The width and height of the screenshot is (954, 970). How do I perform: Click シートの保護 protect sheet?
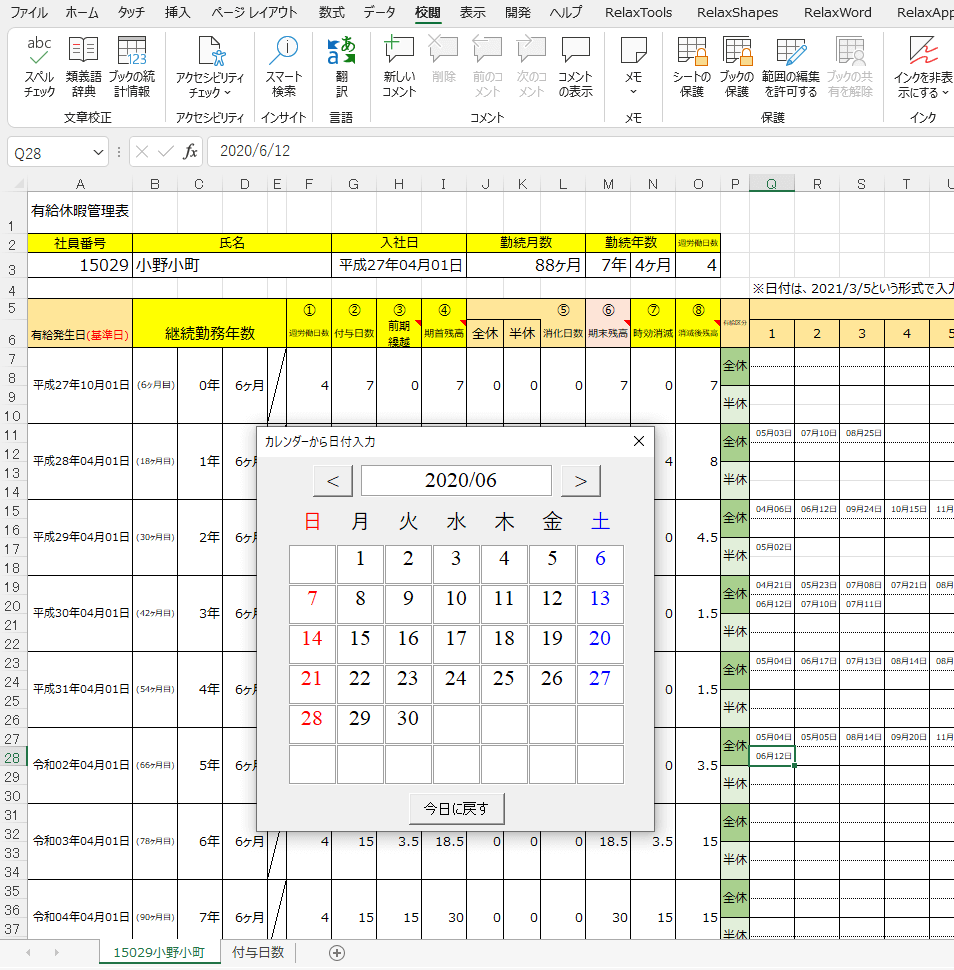(x=692, y=67)
